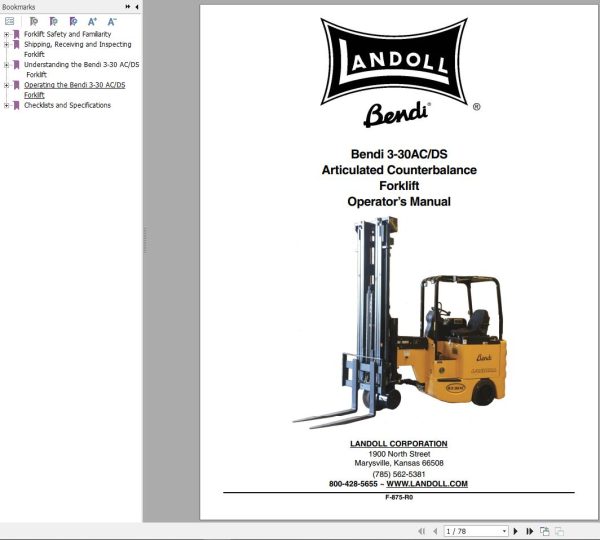Open the page number dropdown arrow
The image size is (600, 540).
pos(504,531)
